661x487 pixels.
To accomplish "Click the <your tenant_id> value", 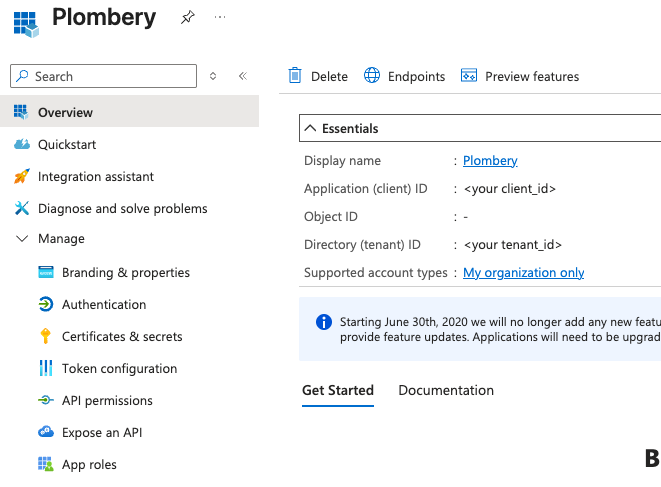I will [x=513, y=245].
